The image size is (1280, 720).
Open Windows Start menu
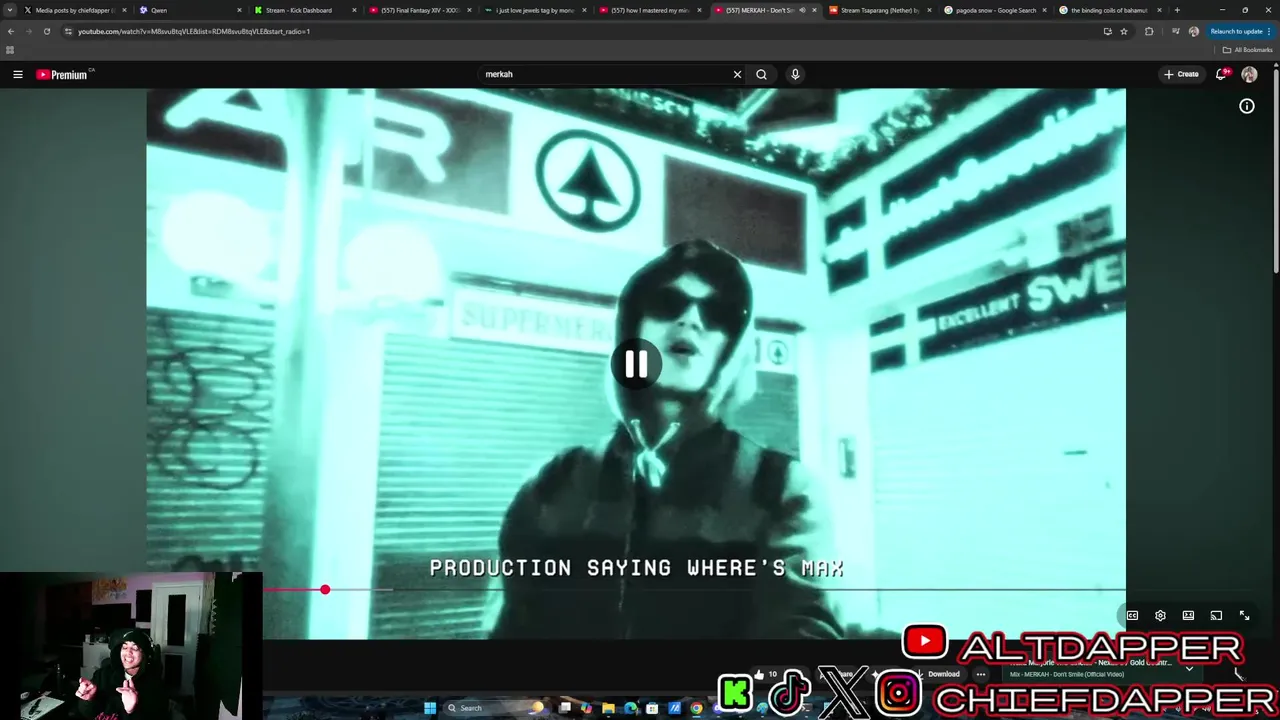coord(430,708)
